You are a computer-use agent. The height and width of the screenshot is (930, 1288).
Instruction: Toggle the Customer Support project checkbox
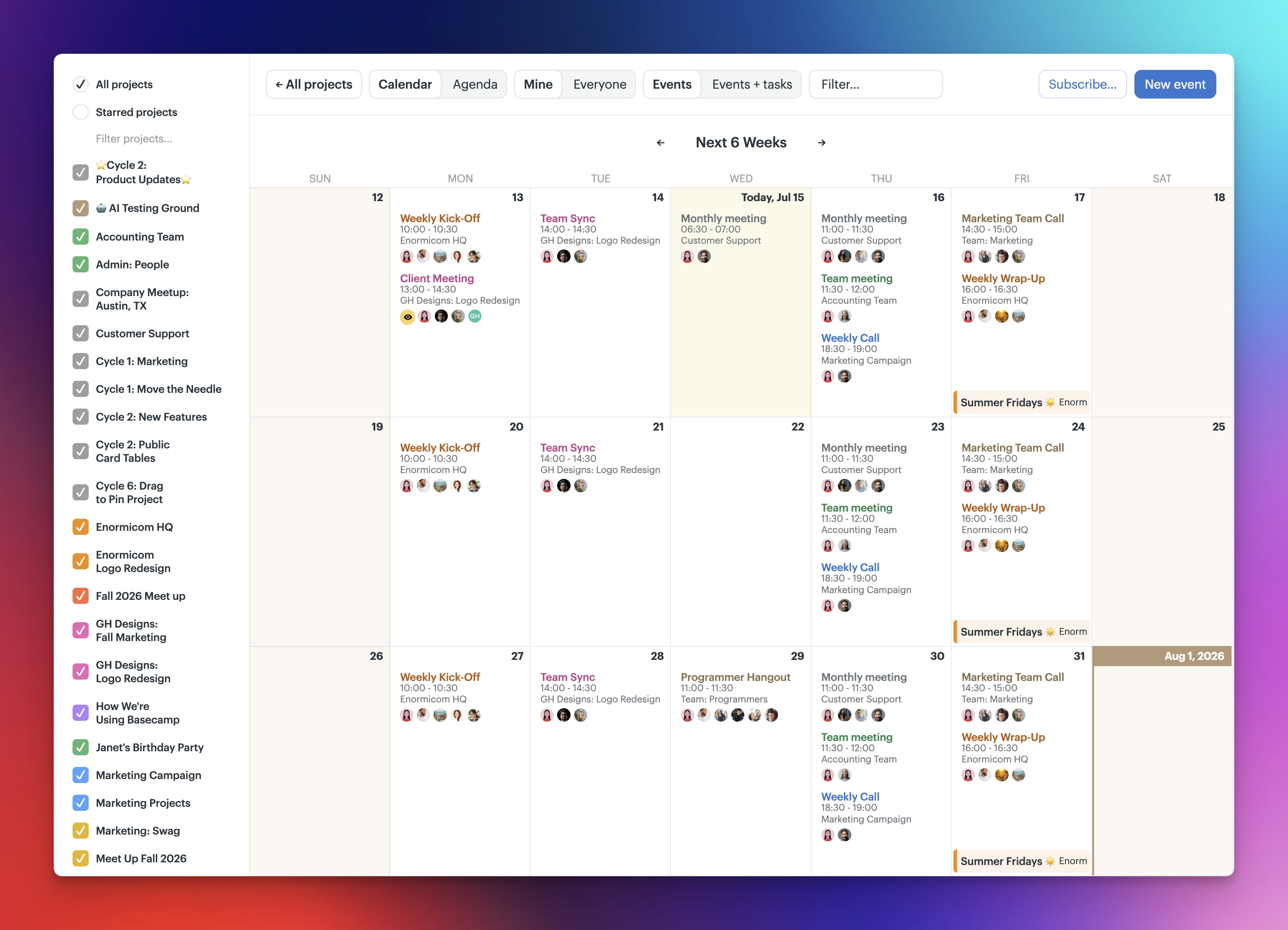[81, 333]
